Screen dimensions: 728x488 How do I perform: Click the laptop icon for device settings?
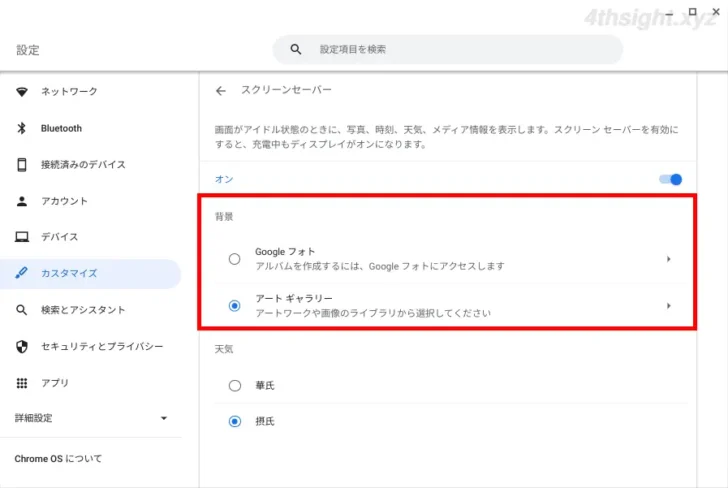(22, 237)
